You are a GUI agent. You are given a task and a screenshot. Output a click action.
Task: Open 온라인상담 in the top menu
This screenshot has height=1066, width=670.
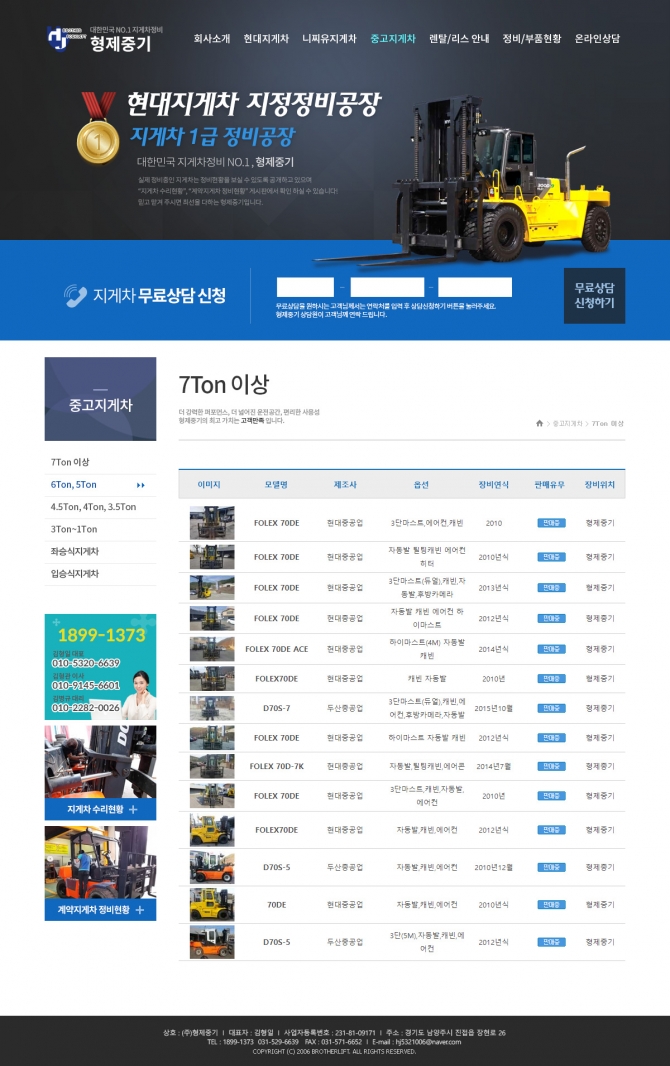[597, 39]
